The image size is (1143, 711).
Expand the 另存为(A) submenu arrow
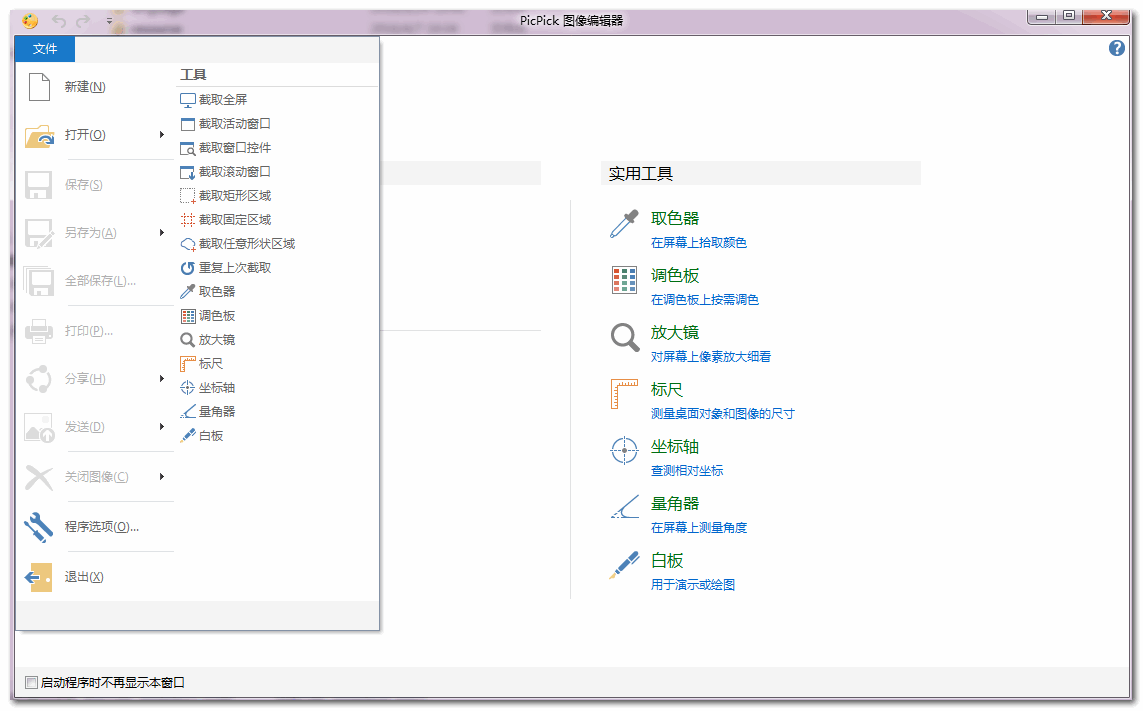tap(162, 233)
